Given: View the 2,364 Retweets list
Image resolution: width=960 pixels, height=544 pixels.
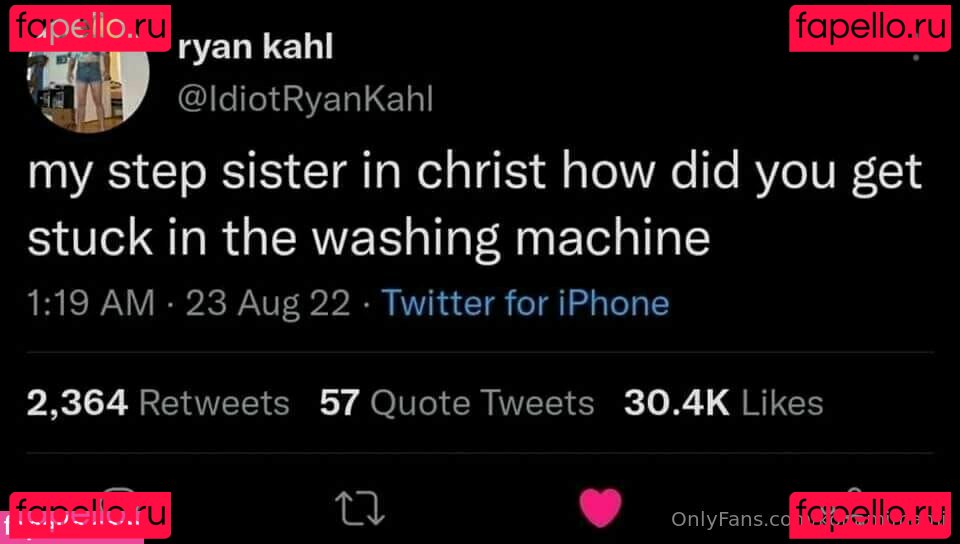Looking at the screenshot, I should pos(158,403).
